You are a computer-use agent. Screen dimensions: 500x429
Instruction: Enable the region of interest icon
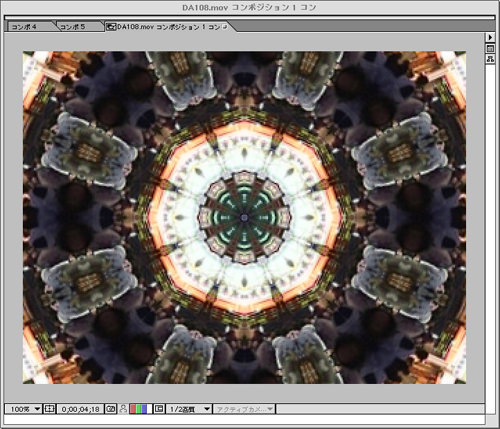click(159, 409)
